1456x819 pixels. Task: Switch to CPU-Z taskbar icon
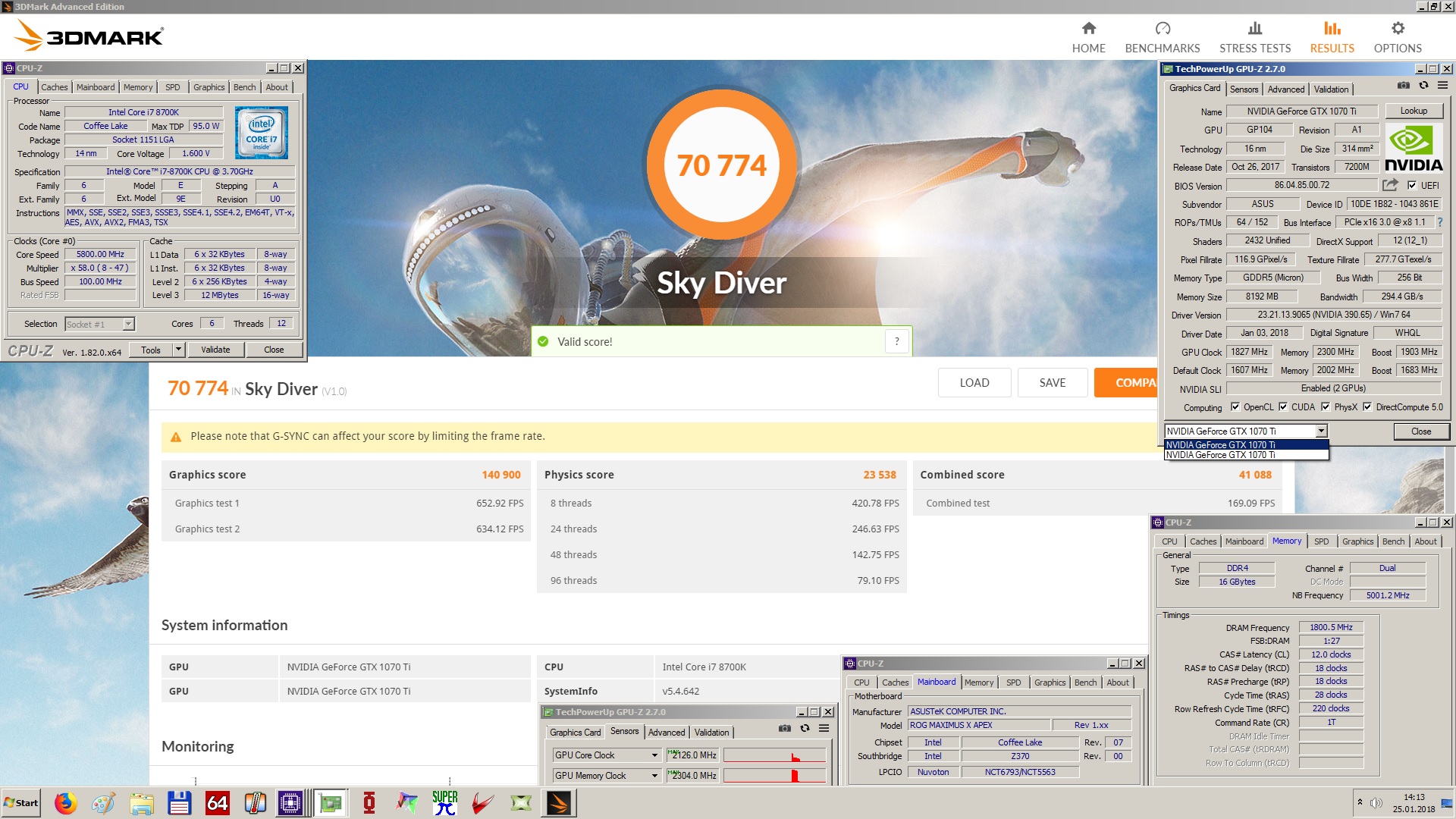(x=290, y=803)
